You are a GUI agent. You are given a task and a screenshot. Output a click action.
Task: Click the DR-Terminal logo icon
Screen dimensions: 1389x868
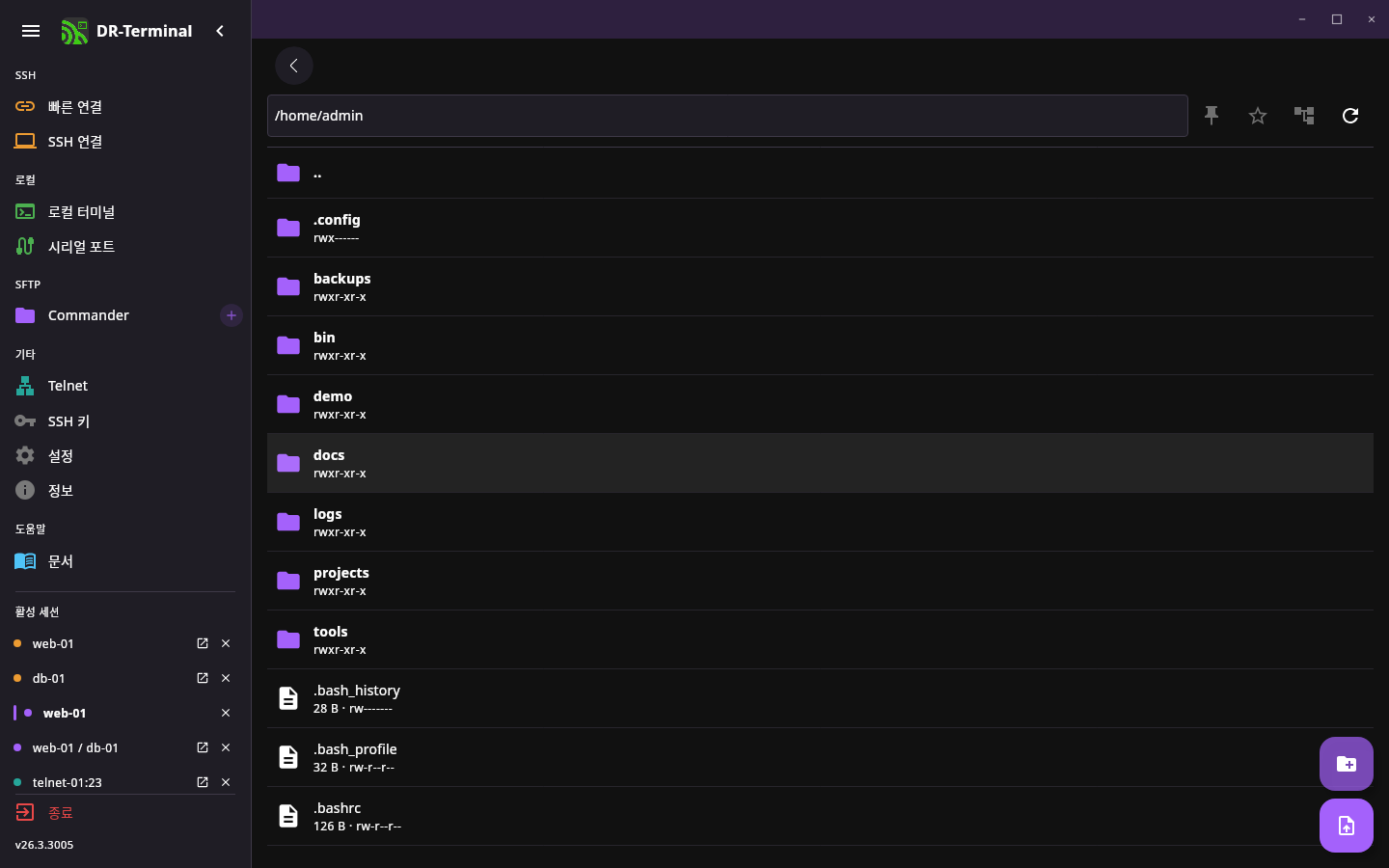(74, 31)
